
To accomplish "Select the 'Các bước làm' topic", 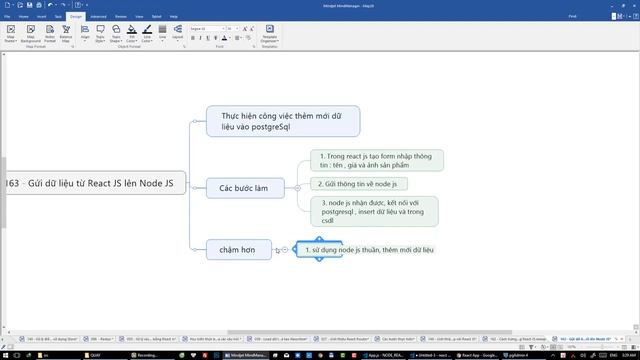I will pyautogui.click(x=245, y=188).
